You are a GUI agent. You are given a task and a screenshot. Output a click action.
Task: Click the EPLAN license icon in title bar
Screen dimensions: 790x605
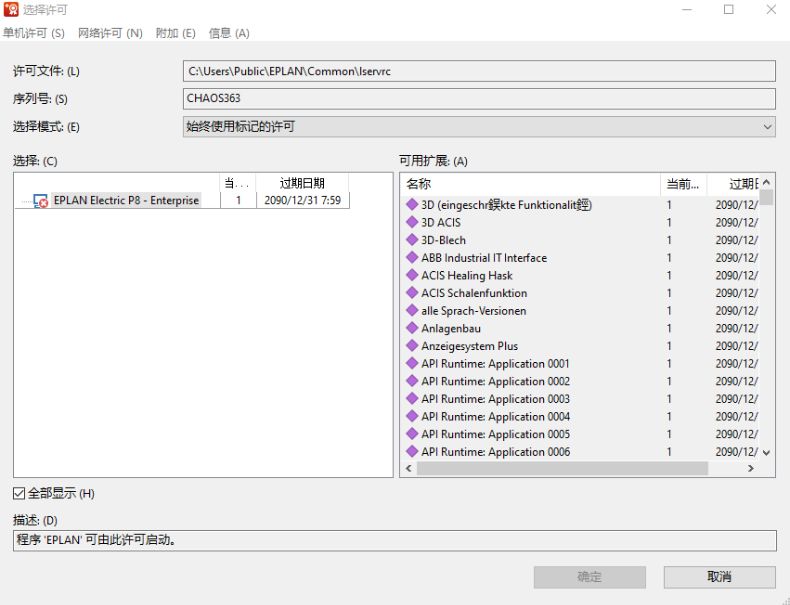click(x=11, y=9)
